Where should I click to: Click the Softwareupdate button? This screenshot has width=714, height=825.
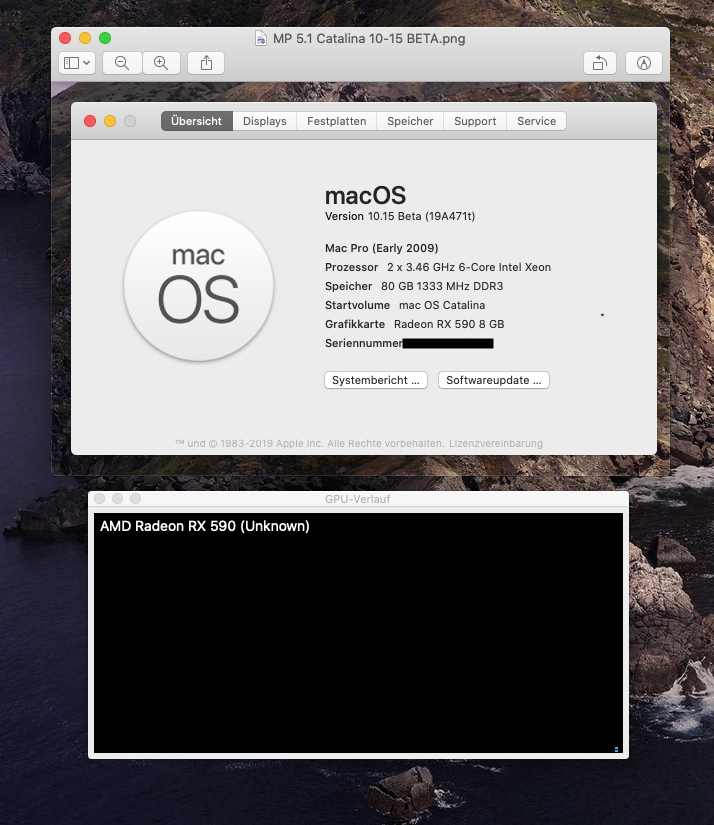tap(494, 380)
